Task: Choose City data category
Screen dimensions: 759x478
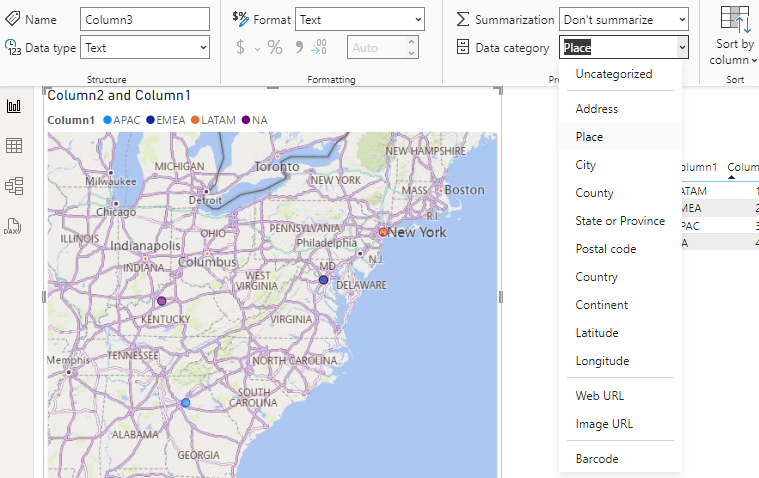Action: point(620,165)
